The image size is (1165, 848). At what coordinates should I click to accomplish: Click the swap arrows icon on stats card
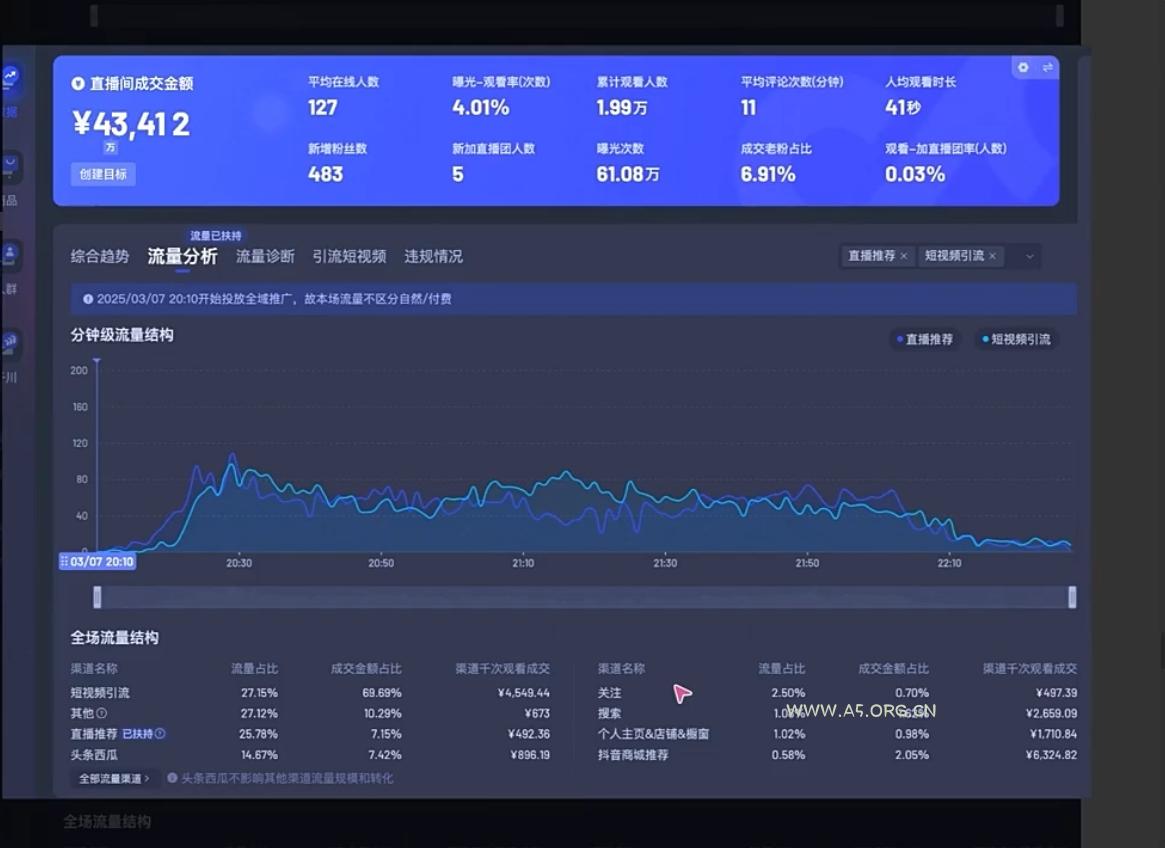click(x=1047, y=68)
